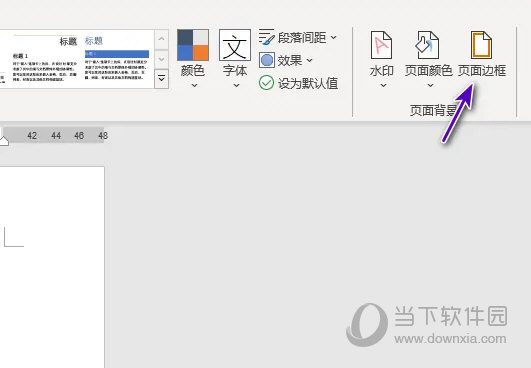
Task: Click the Effects (效果) icon
Action: [x=267, y=60]
